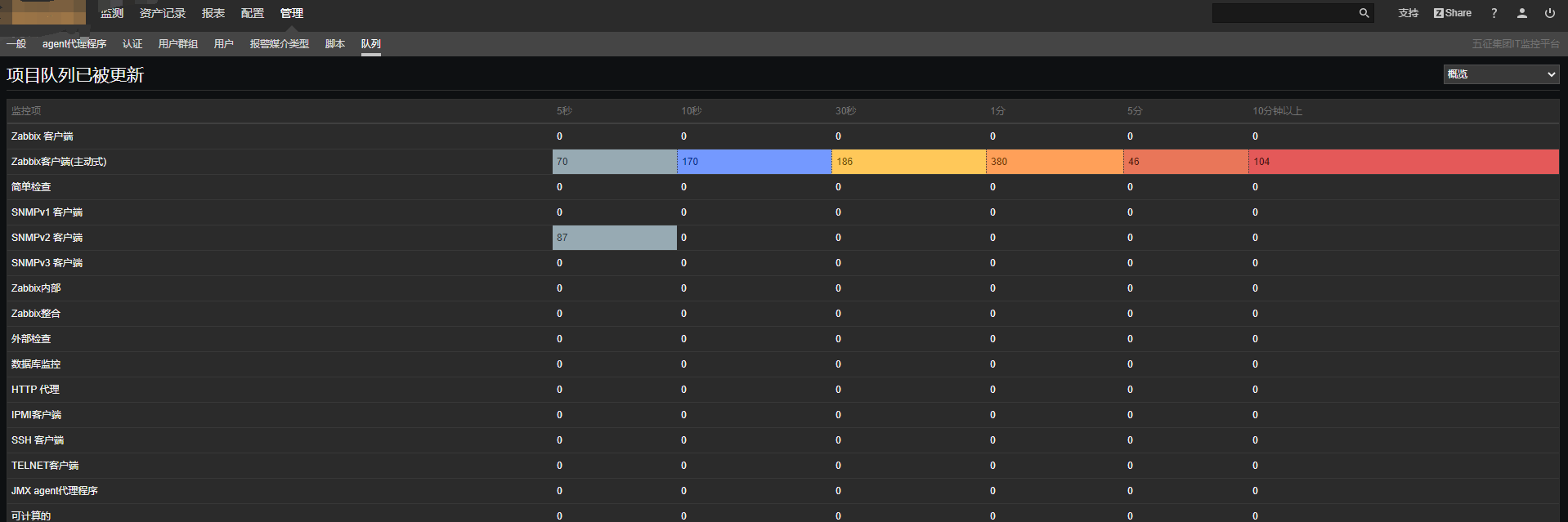Screen dimensions: 1568x522
Task: Click the 支持 support link
Action: click(x=1408, y=13)
